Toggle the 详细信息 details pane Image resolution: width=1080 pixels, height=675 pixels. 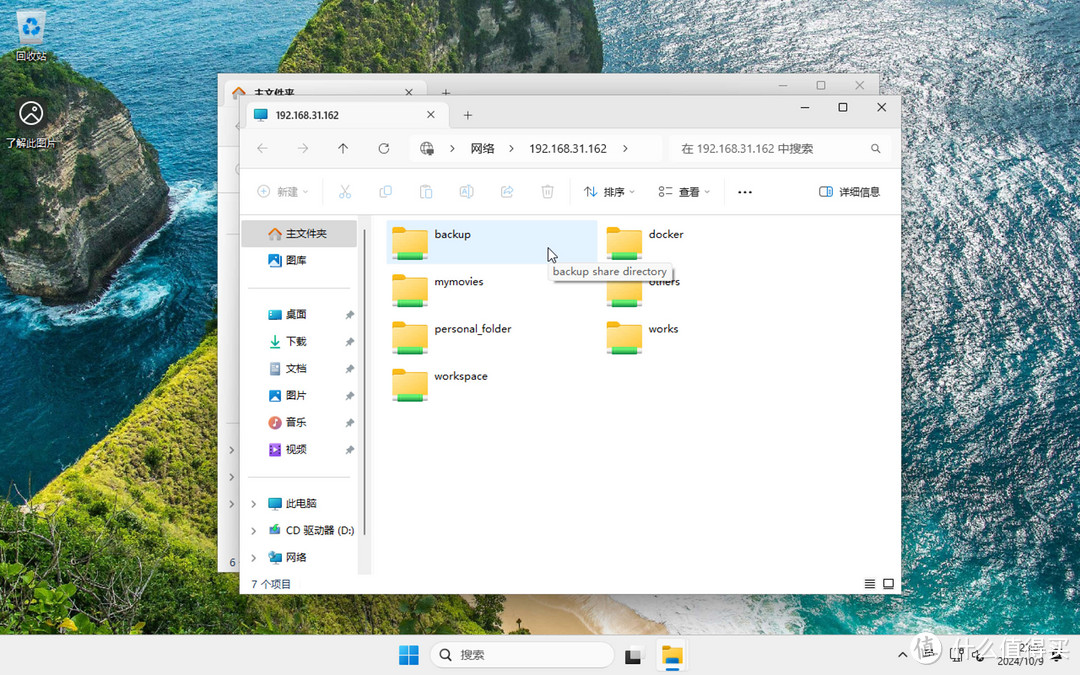tap(850, 191)
